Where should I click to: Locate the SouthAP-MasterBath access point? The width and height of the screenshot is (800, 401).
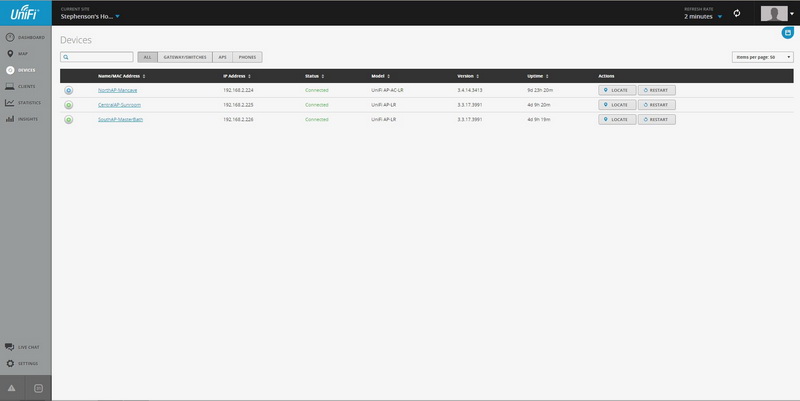[617, 119]
